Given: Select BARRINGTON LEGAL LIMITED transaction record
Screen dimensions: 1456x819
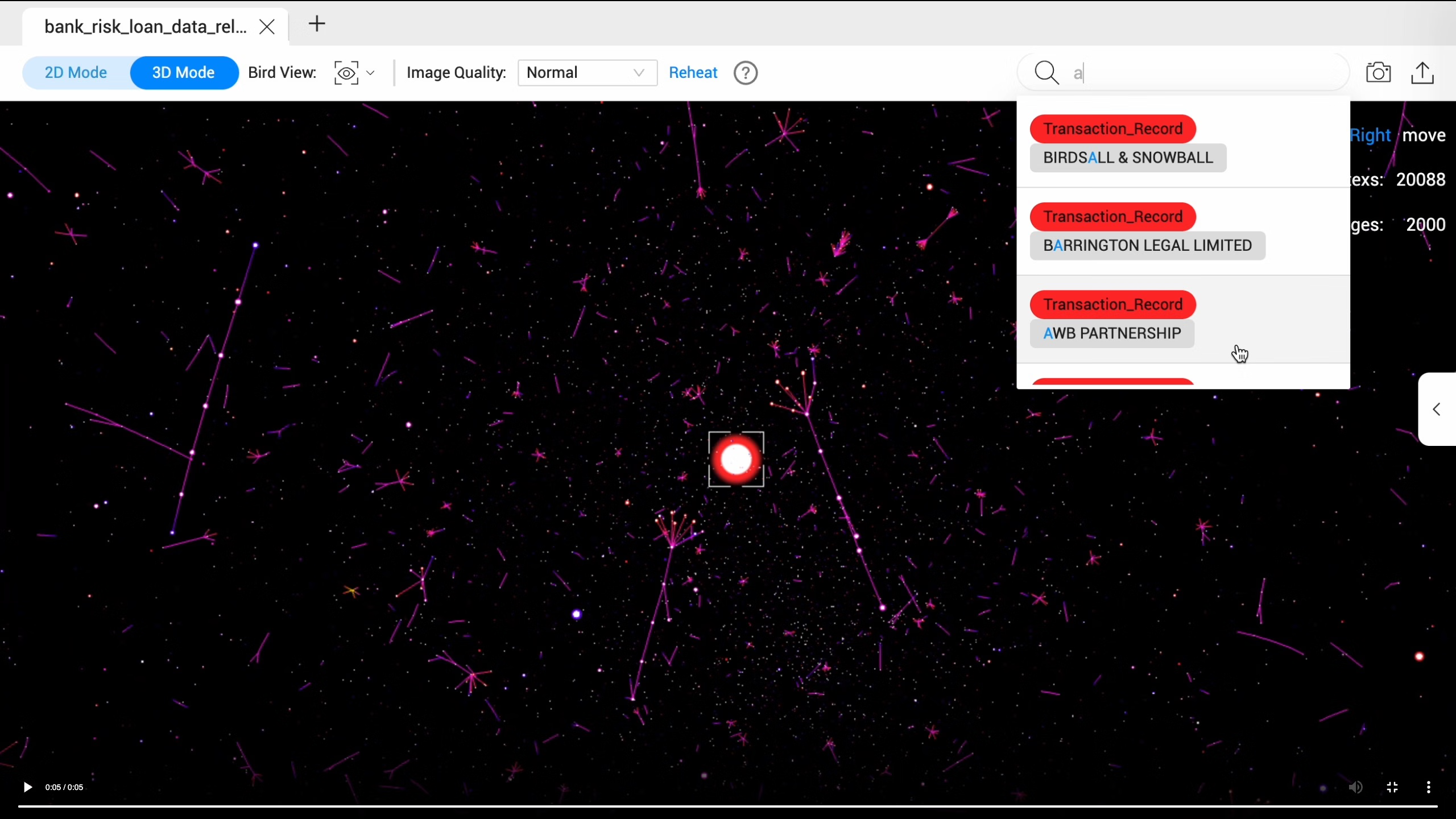Looking at the screenshot, I should [x=1148, y=245].
